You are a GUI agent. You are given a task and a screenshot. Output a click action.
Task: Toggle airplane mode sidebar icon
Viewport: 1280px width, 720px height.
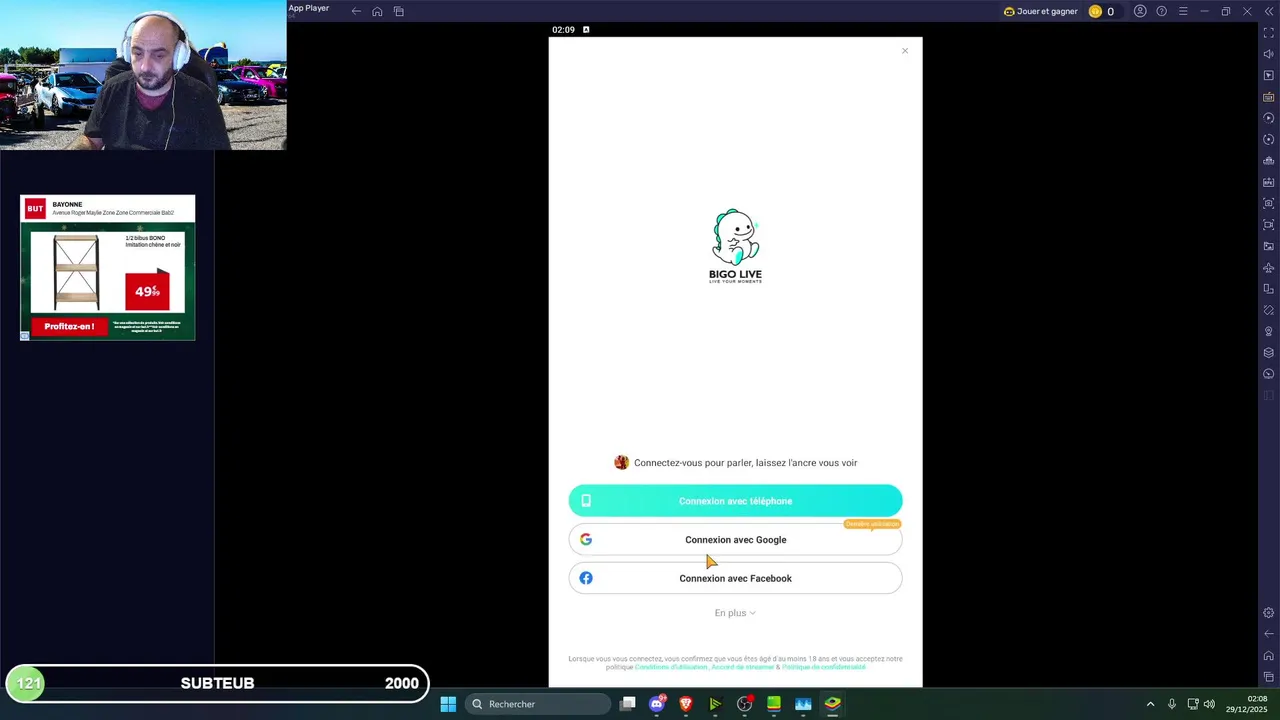click(1269, 268)
